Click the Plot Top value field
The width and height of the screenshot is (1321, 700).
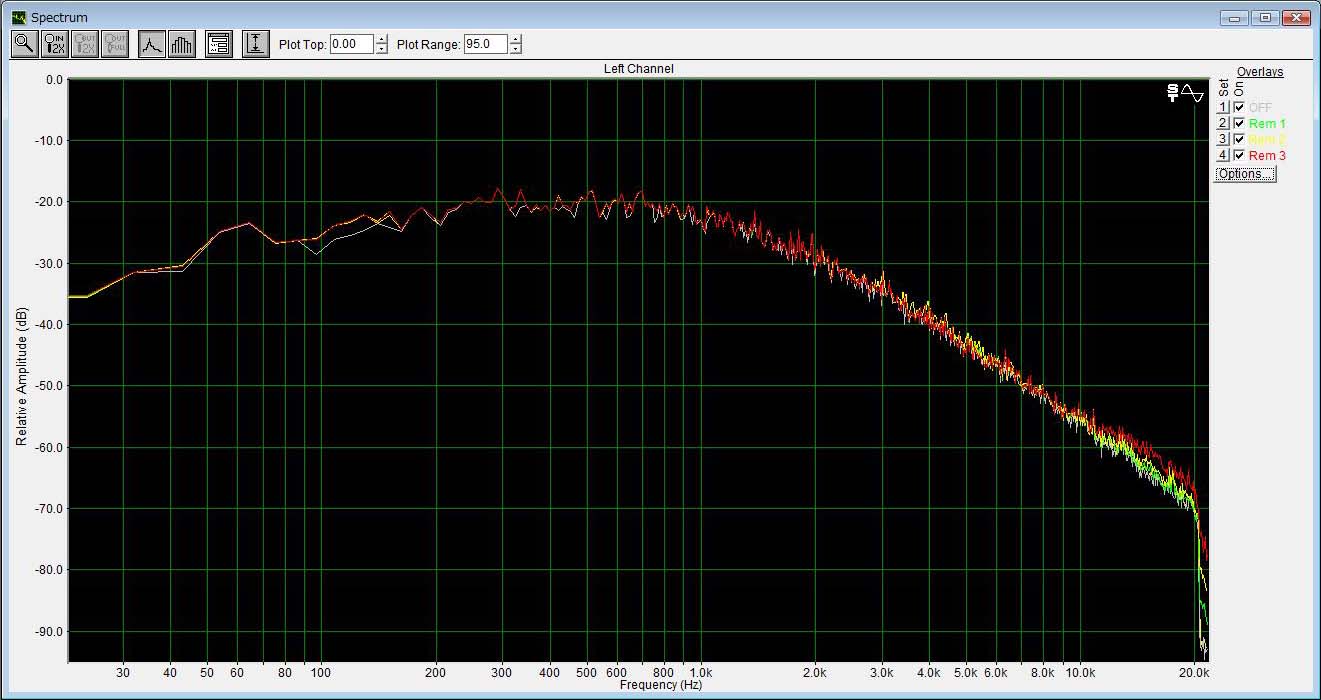point(351,44)
